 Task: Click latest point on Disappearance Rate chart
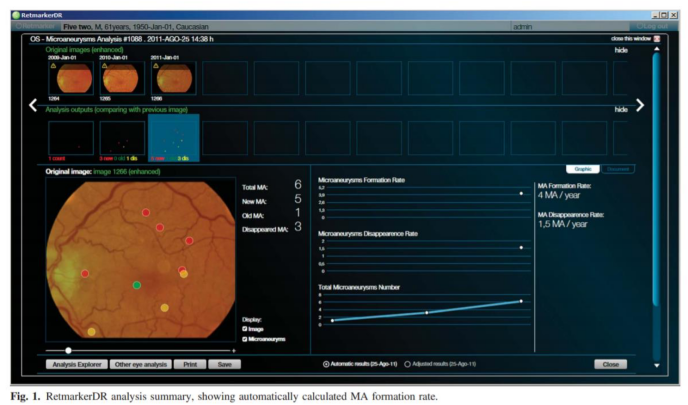(x=521, y=248)
